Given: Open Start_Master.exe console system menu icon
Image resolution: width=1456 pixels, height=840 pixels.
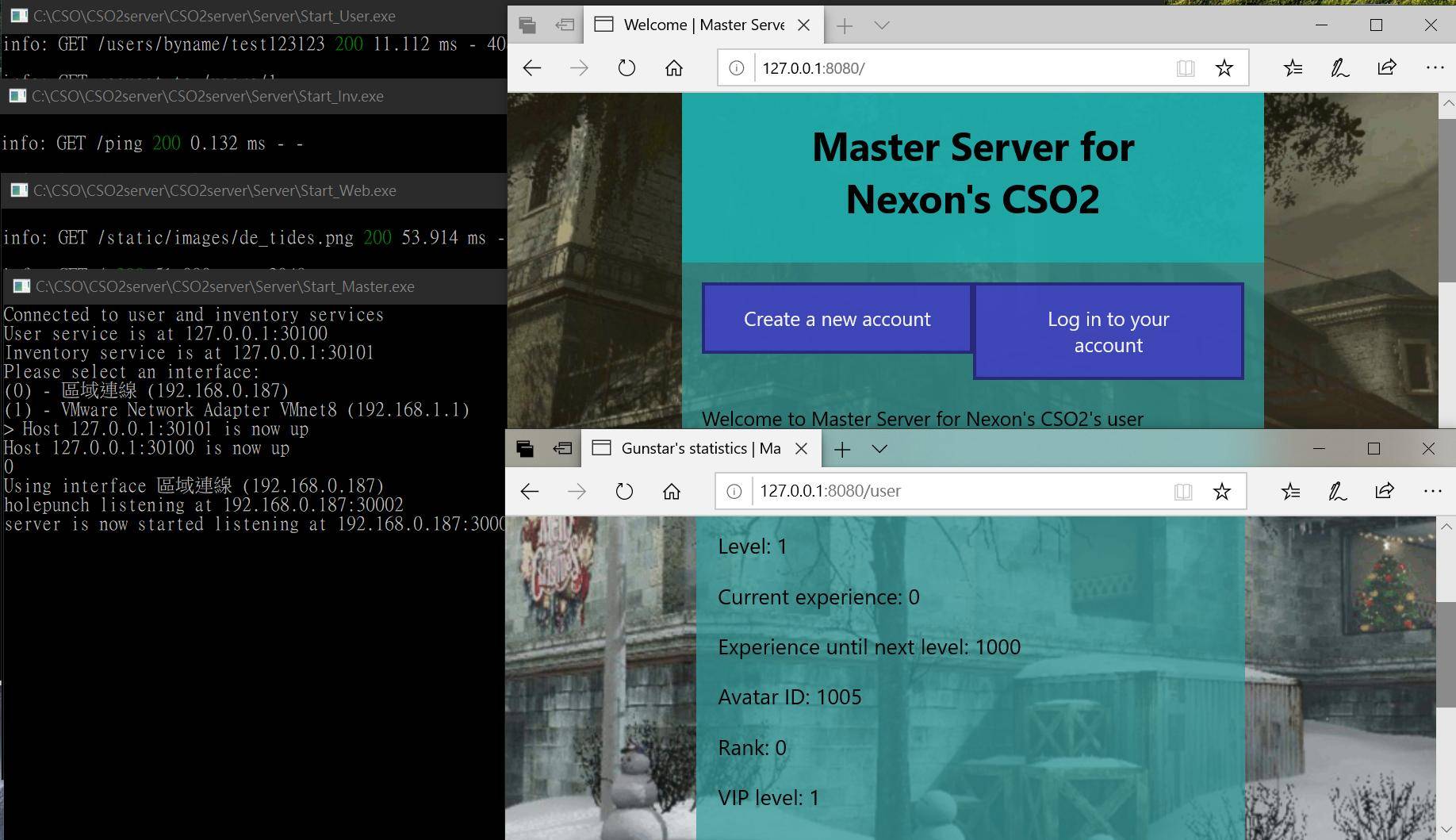Looking at the screenshot, I should point(21,286).
